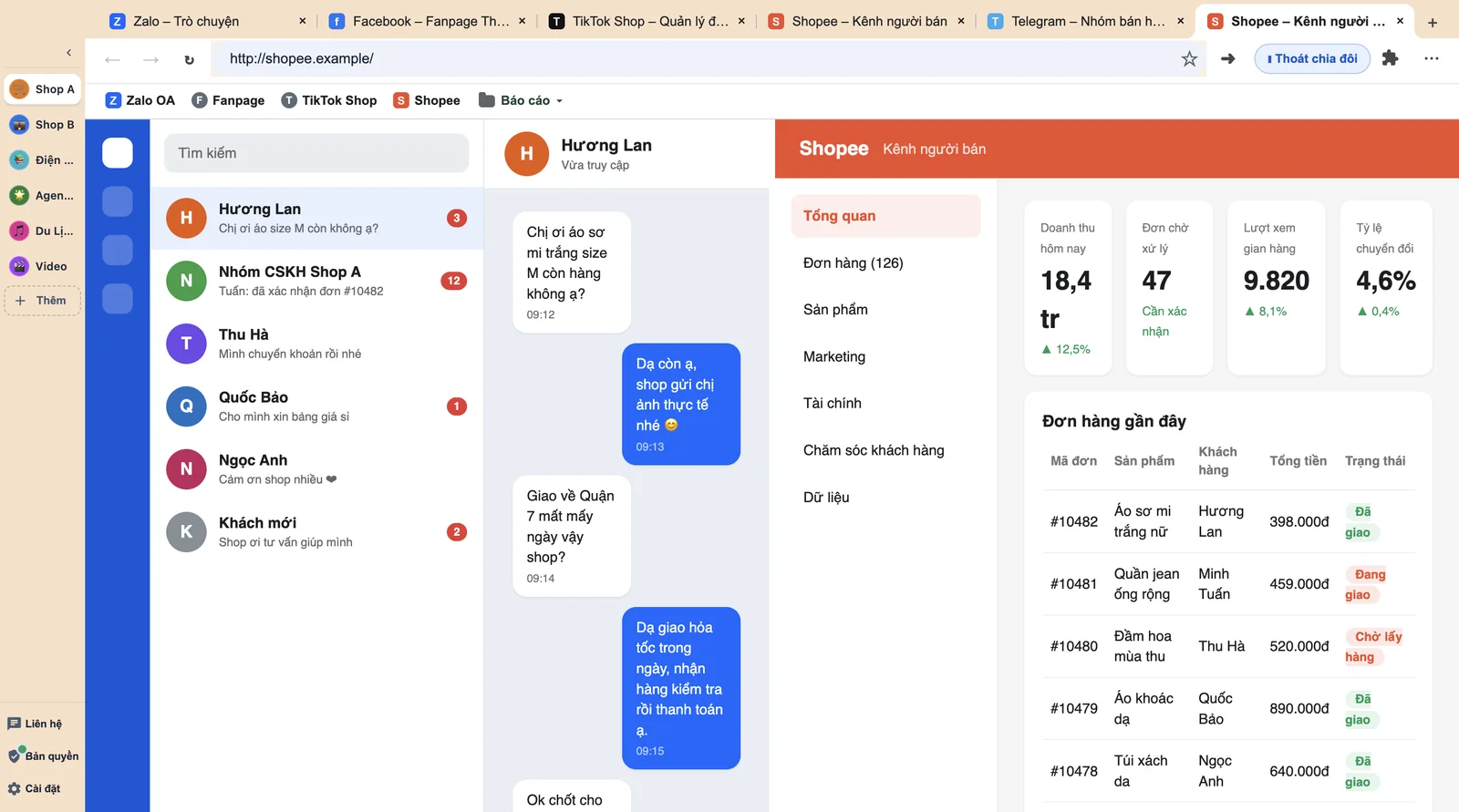1459x812 pixels.
Task: Close the Telegram tab
Action: tap(1181, 21)
